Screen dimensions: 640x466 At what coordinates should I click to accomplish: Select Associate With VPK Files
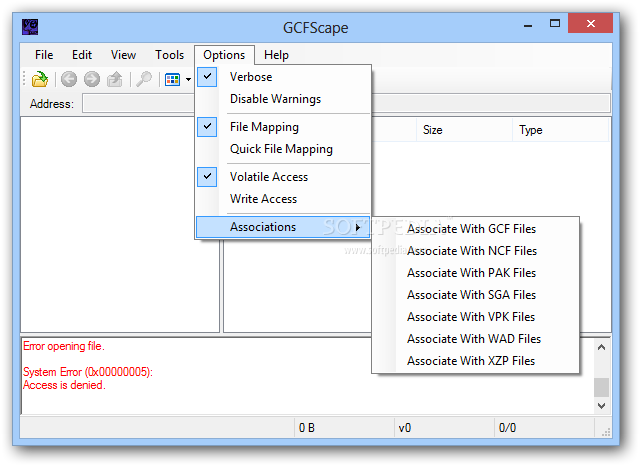[x=476, y=317]
